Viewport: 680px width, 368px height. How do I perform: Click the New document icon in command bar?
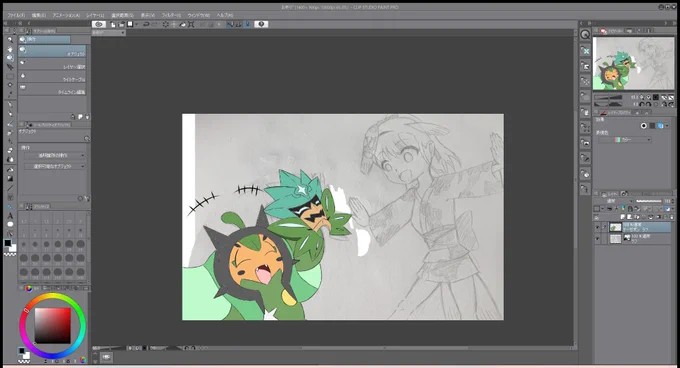(113, 24)
